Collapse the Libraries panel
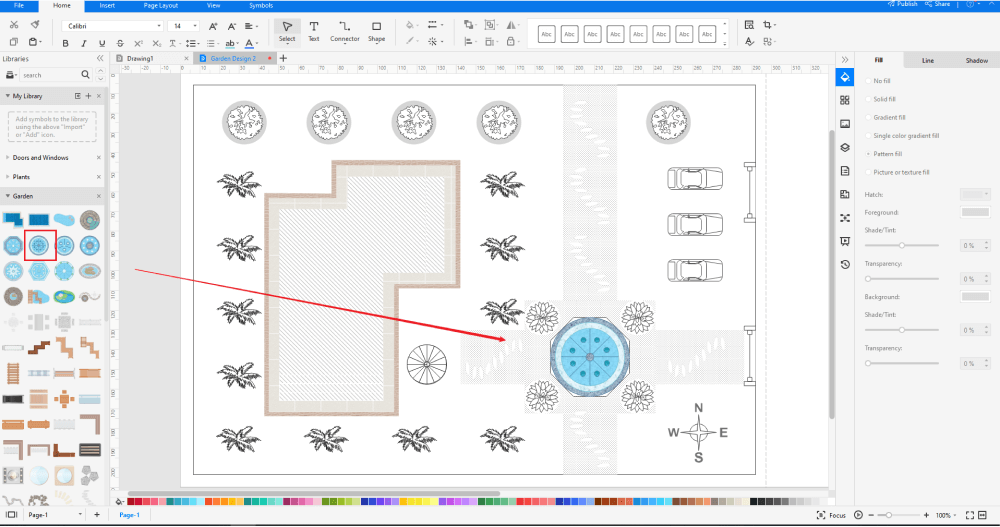Screen dimensions: 1000x527 pyautogui.click(x=99, y=58)
